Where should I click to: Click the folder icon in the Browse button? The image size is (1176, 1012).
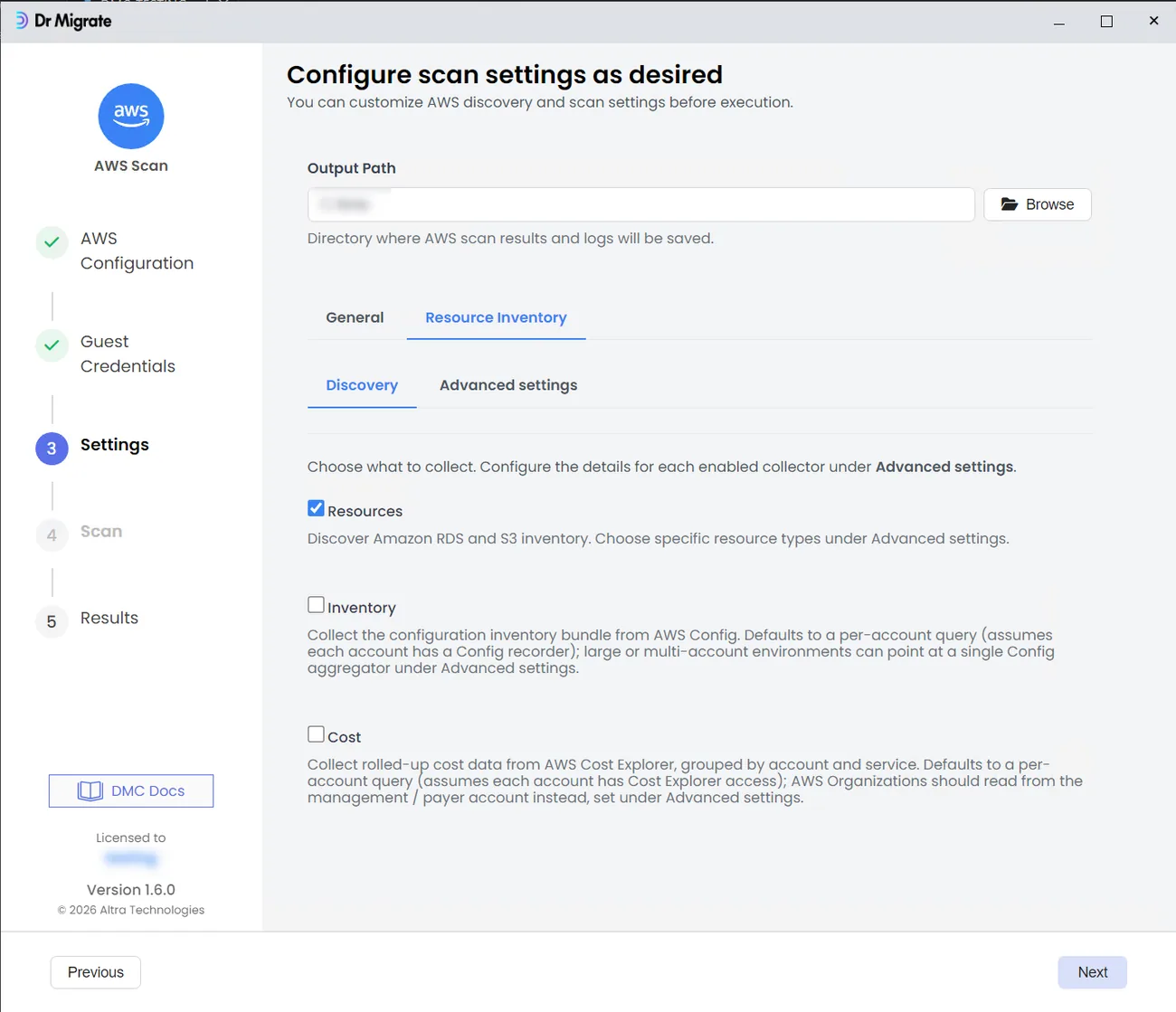pyautogui.click(x=1010, y=204)
